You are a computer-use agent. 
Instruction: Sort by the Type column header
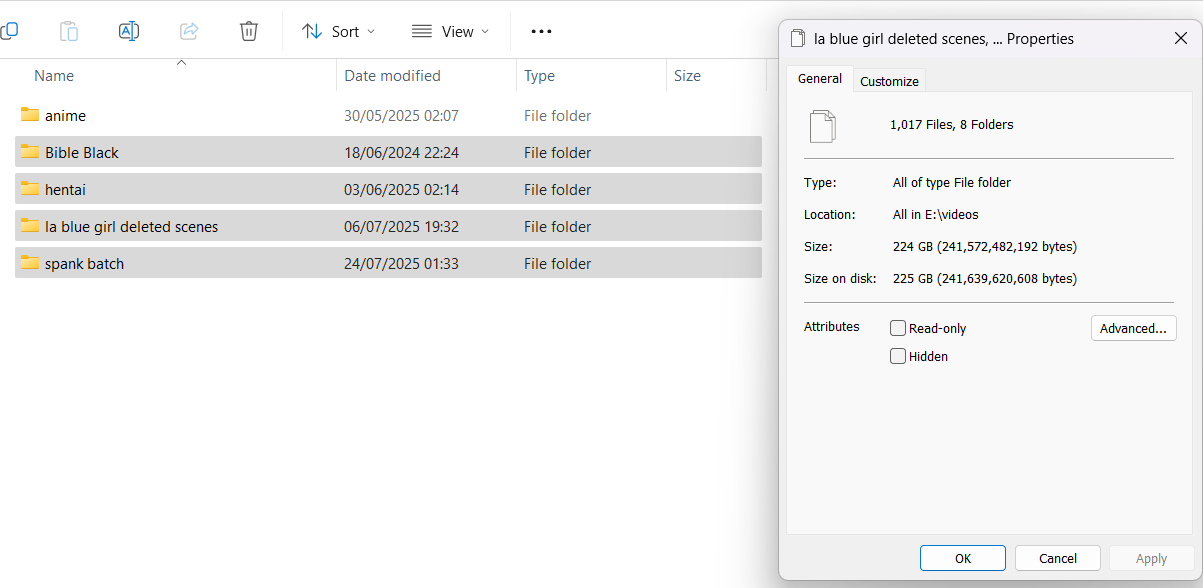point(540,76)
